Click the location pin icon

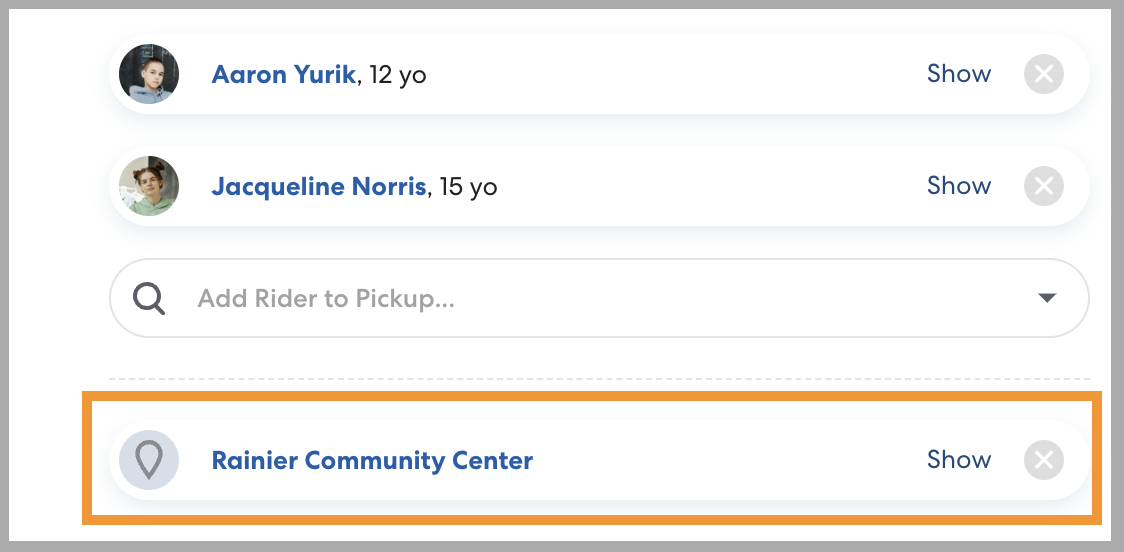[x=149, y=460]
